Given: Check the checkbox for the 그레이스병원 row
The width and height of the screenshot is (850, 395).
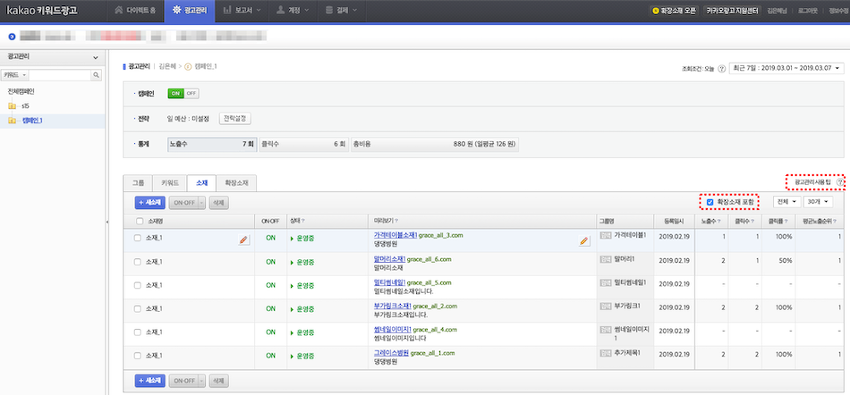Looking at the screenshot, I should (x=138, y=356).
